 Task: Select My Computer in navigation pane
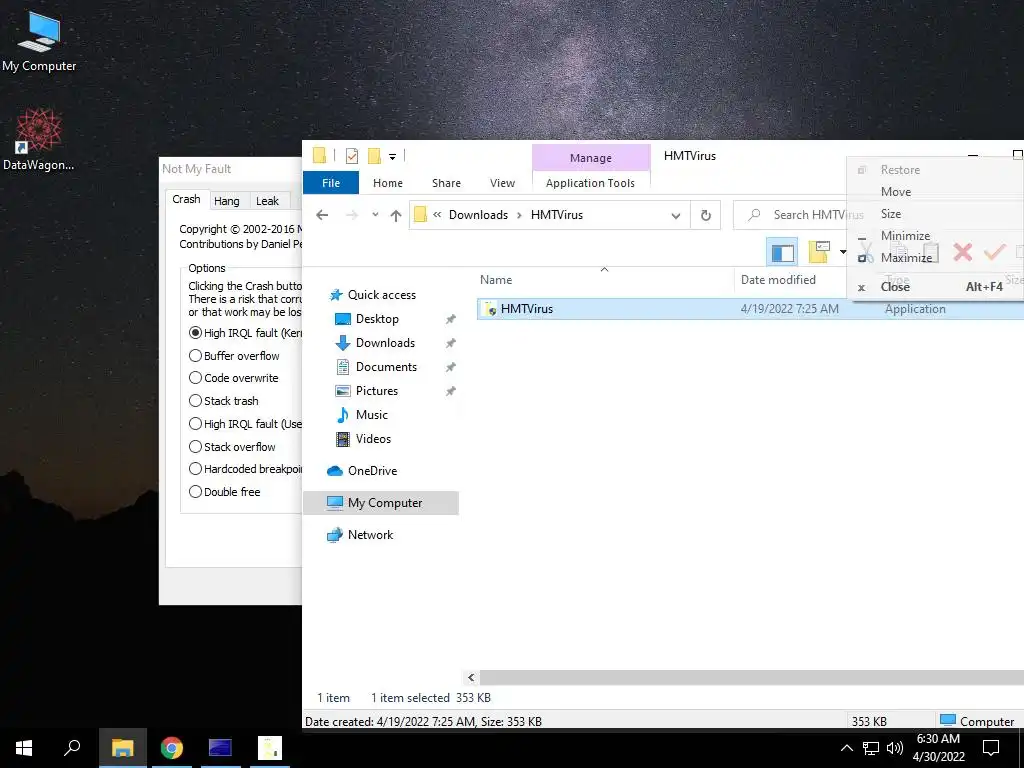coord(381,503)
